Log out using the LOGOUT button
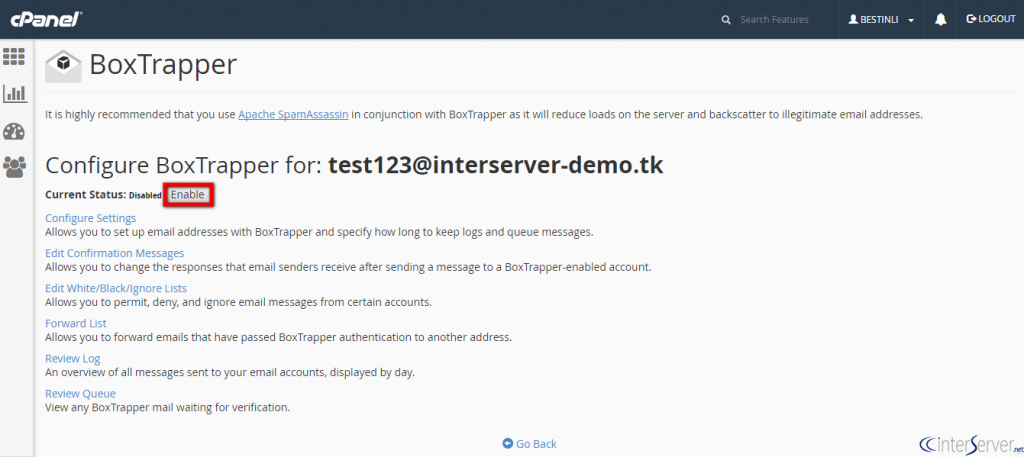Screen dimensions: 1024x457 click(x=991, y=20)
